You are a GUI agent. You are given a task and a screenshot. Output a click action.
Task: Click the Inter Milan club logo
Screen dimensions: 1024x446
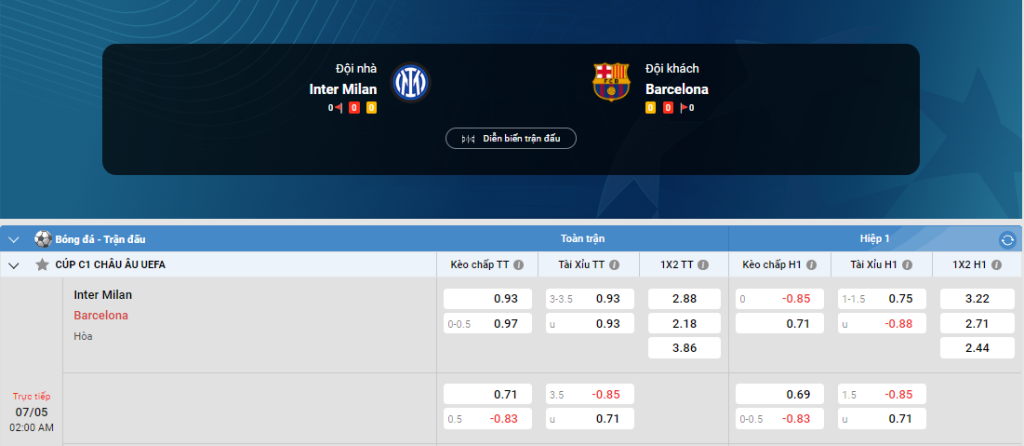tap(411, 82)
